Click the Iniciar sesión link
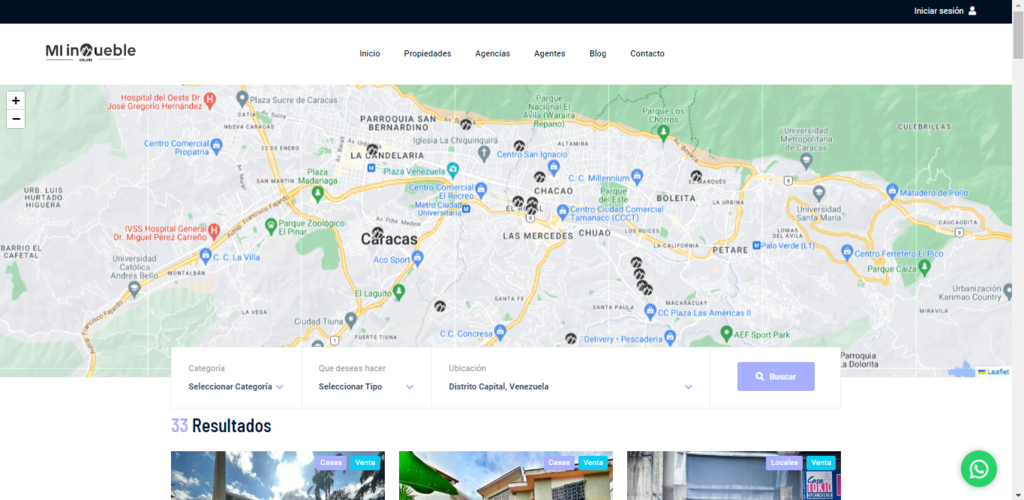 [938, 11]
